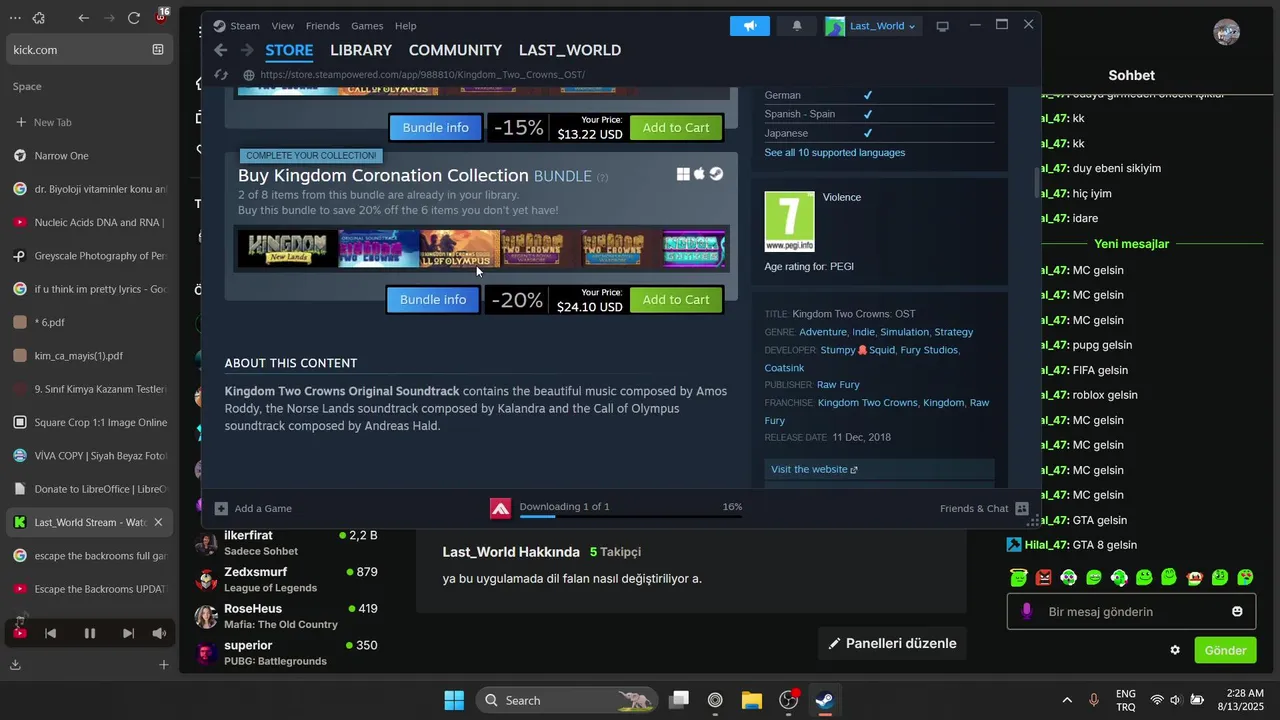The image size is (1280, 720).
Task: Open Steam notifications bell
Action: pos(797,26)
